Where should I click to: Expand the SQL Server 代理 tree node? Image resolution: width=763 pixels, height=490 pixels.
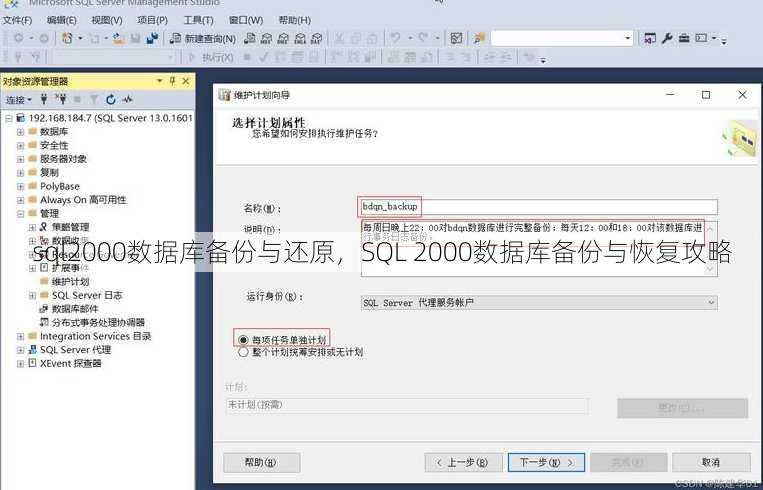[x=20, y=350]
